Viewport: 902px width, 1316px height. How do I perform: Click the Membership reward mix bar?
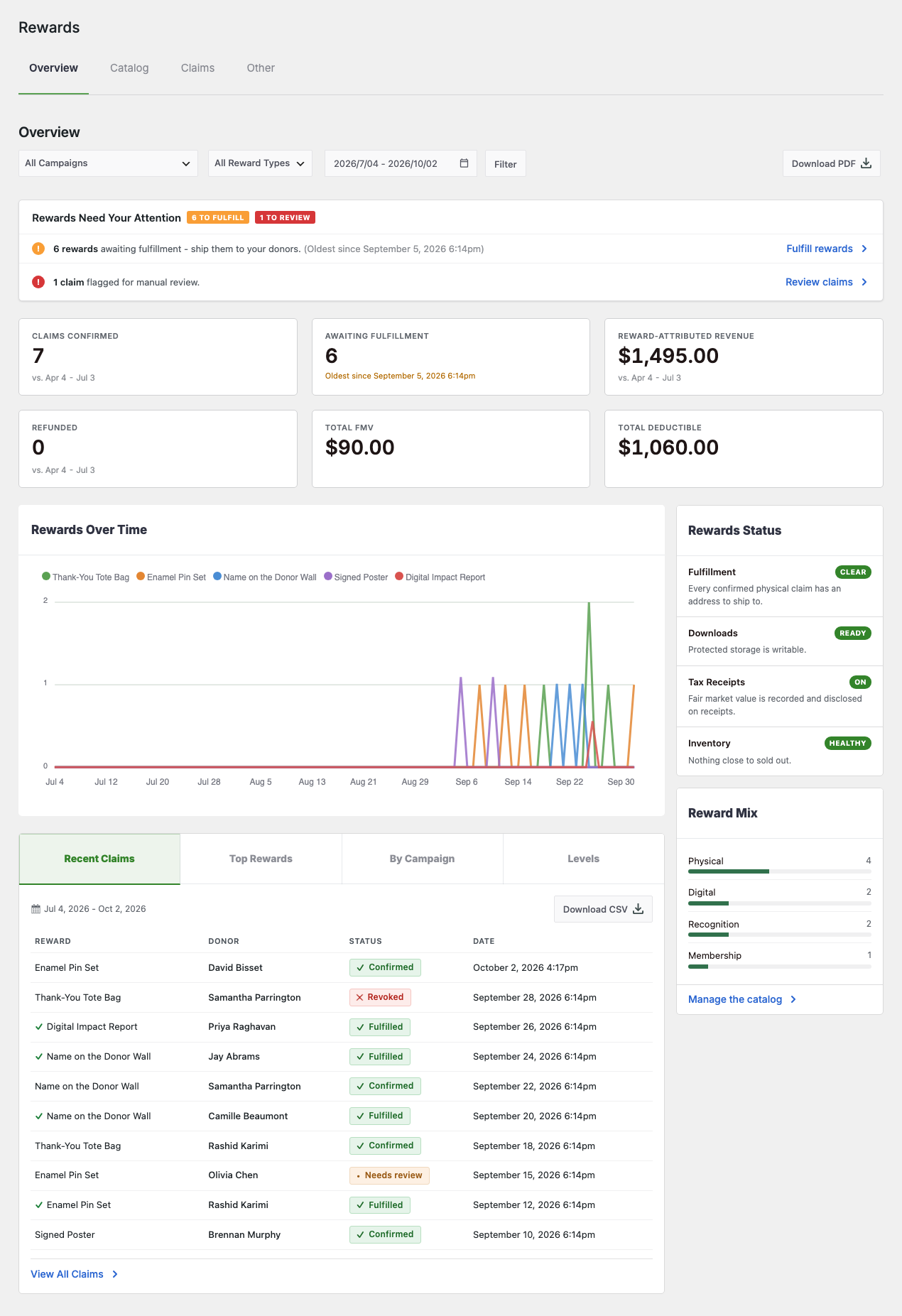pos(780,967)
